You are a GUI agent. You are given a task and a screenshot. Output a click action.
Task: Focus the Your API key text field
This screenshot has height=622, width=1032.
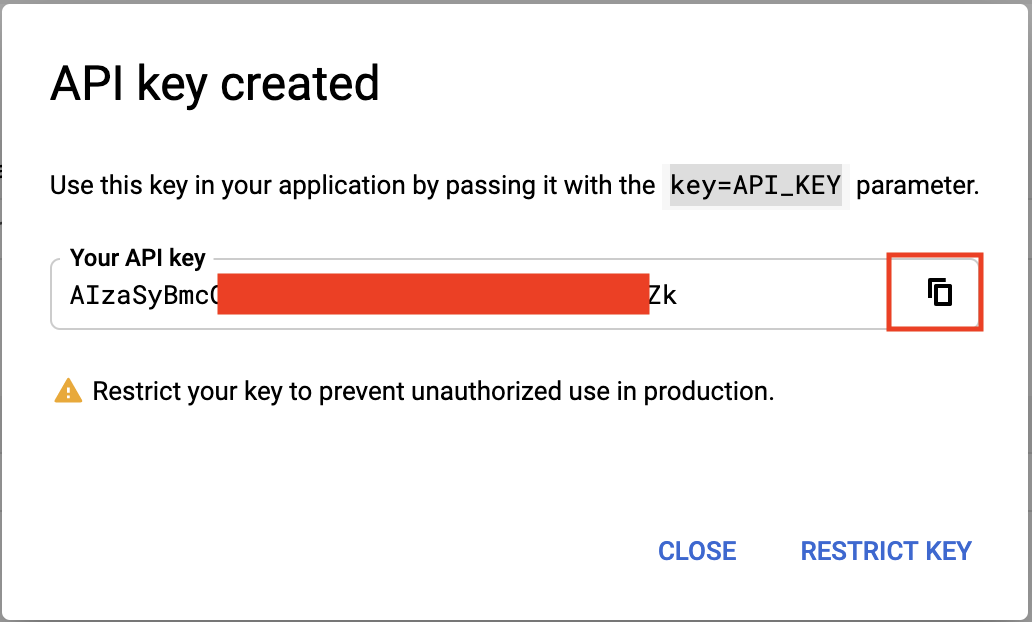(468, 294)
